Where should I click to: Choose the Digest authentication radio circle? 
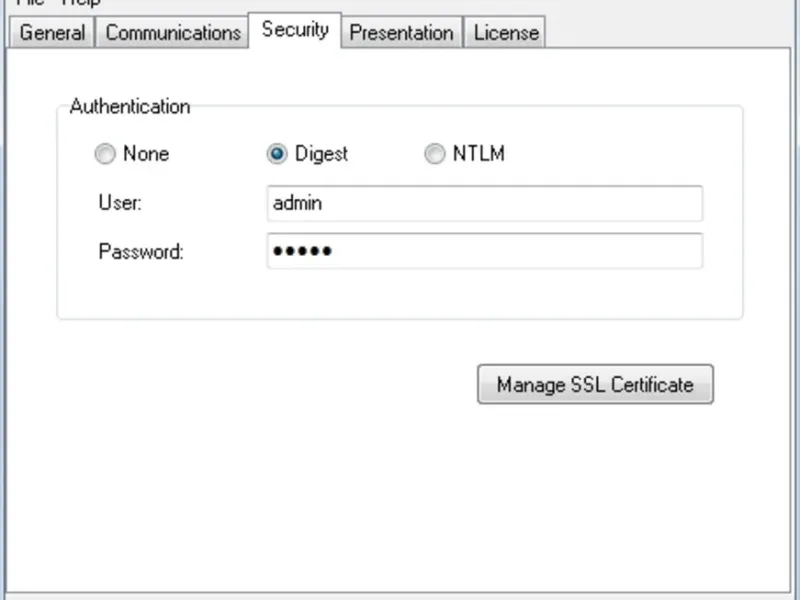point(277,154)
